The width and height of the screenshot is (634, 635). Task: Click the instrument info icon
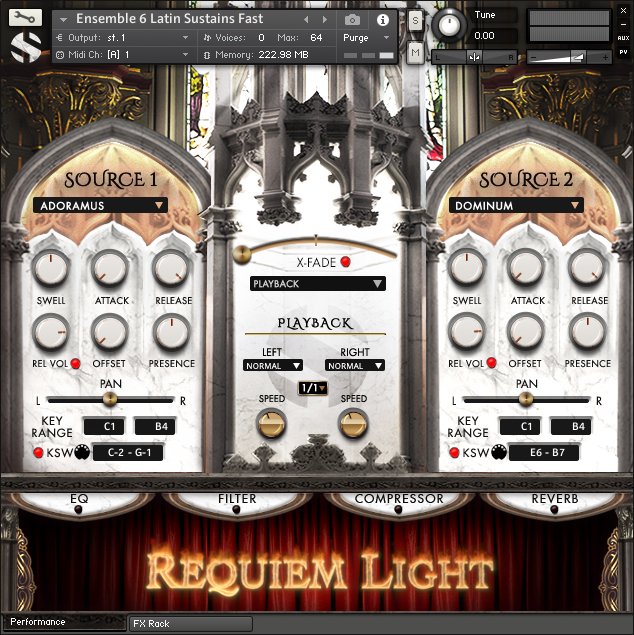382,19
